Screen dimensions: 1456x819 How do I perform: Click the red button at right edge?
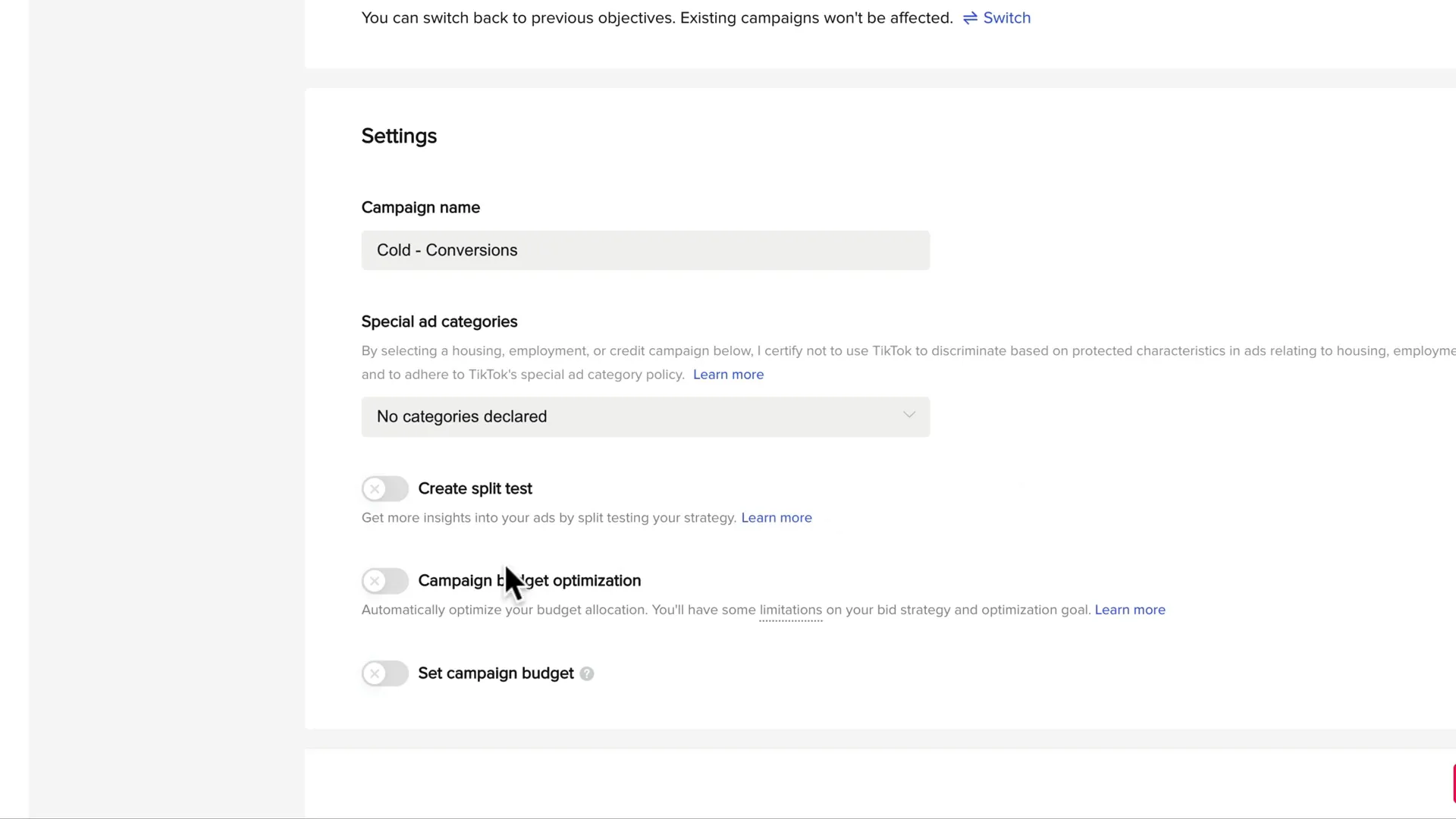coord(1453,783)
